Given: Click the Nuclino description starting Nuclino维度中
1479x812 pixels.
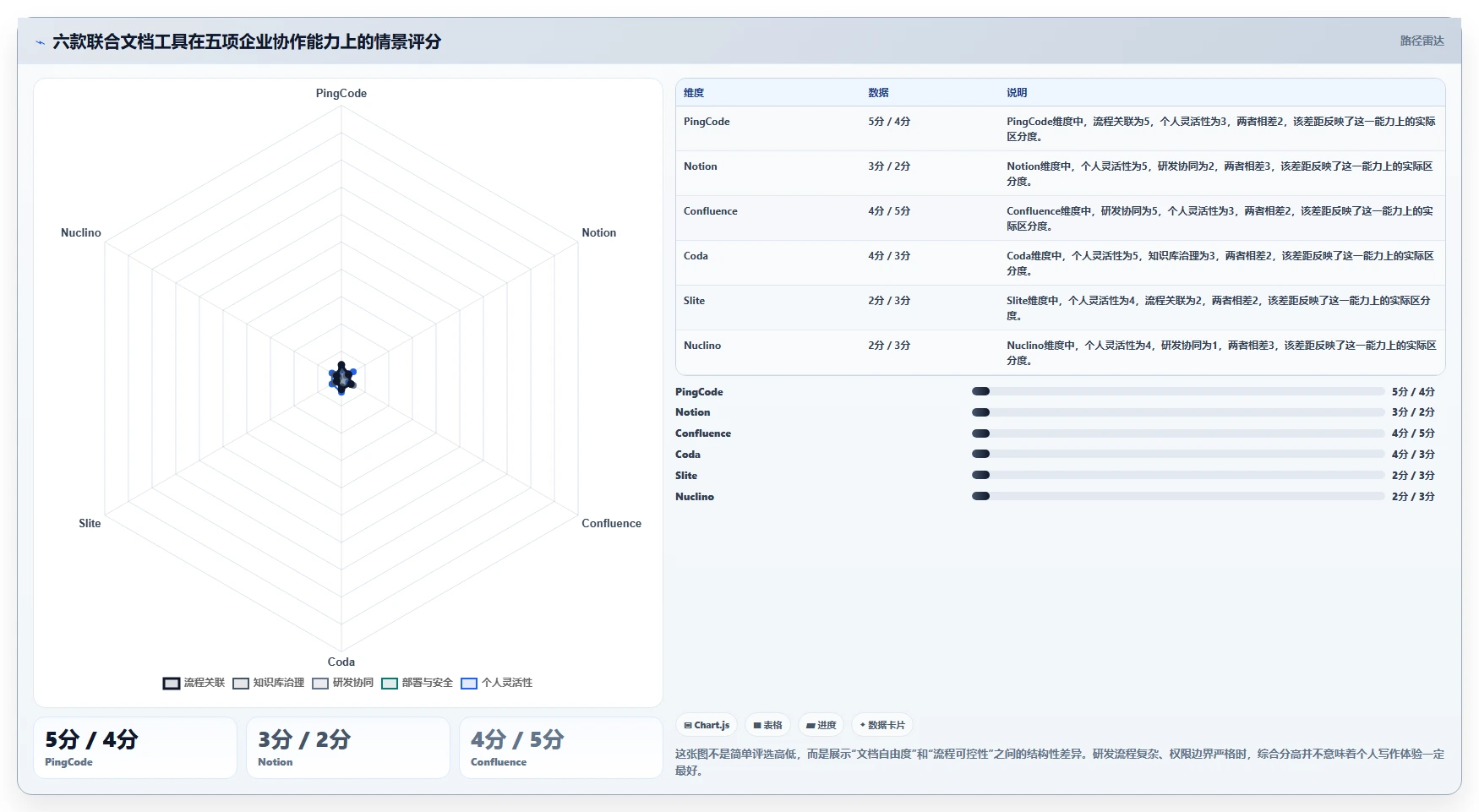Looking at the screenshot, I should (1221, 353).
